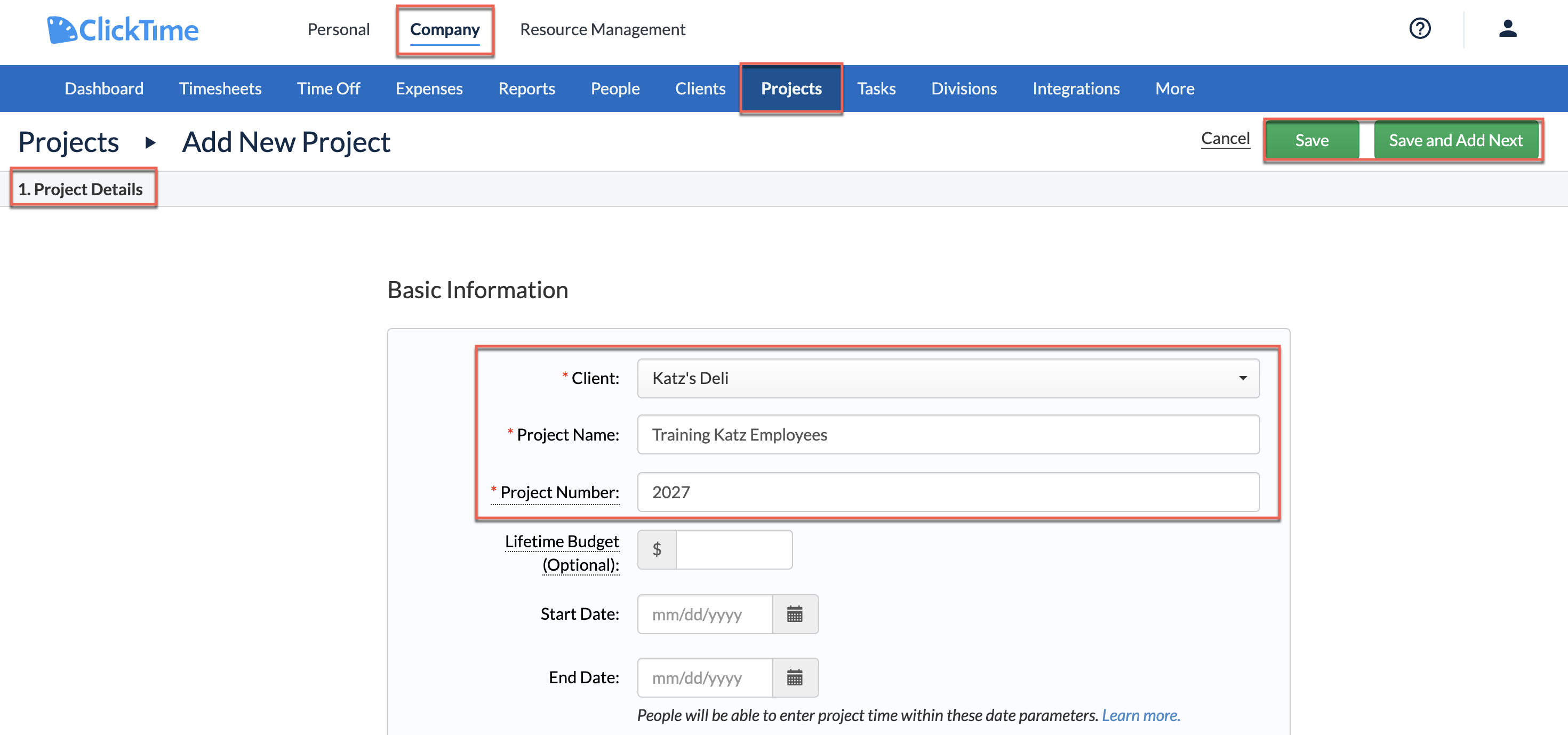Expand the Client dropdown showing Katz's Deli

[948, 378]
